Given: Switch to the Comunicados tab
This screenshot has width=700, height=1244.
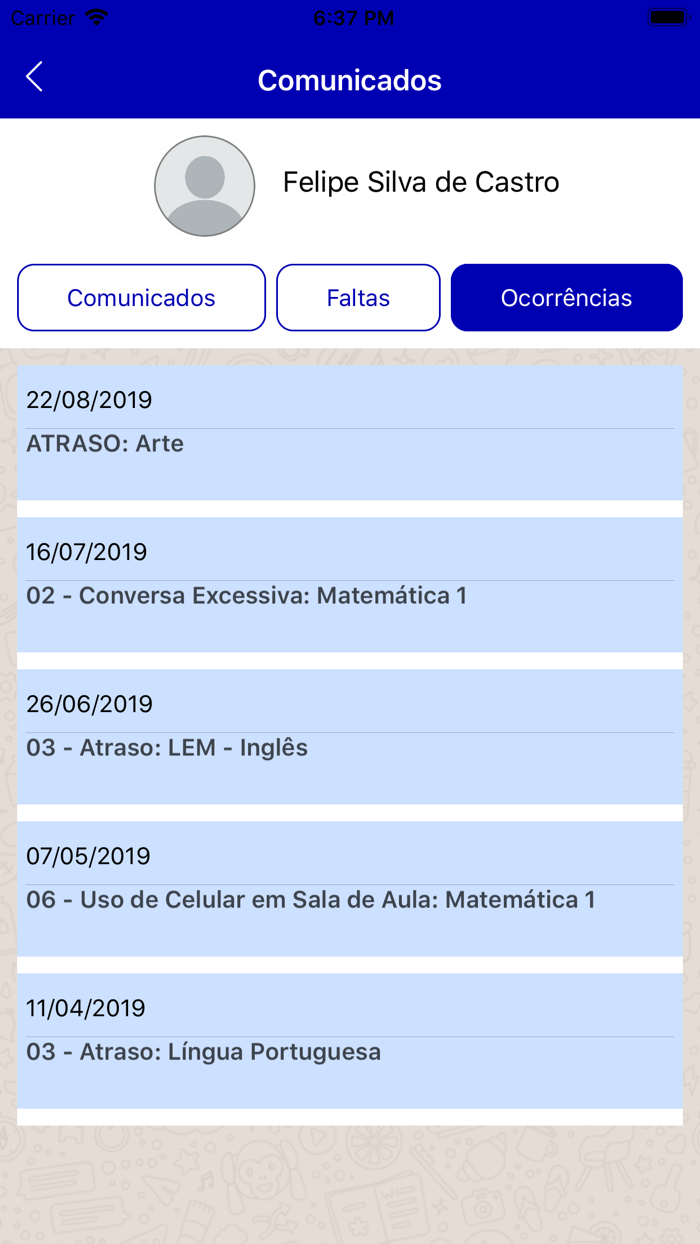Looking at the screenshot, I should point(140,297).
